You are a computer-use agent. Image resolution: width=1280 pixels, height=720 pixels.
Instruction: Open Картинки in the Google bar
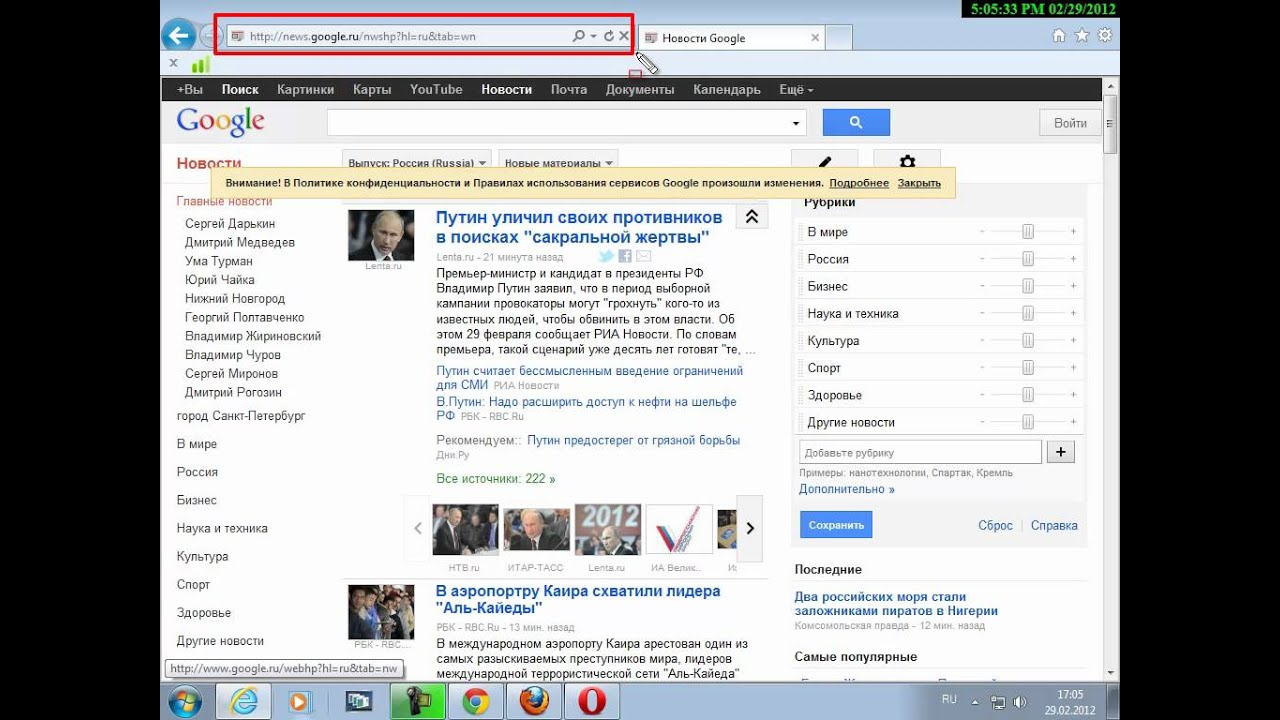click(306, 89)
